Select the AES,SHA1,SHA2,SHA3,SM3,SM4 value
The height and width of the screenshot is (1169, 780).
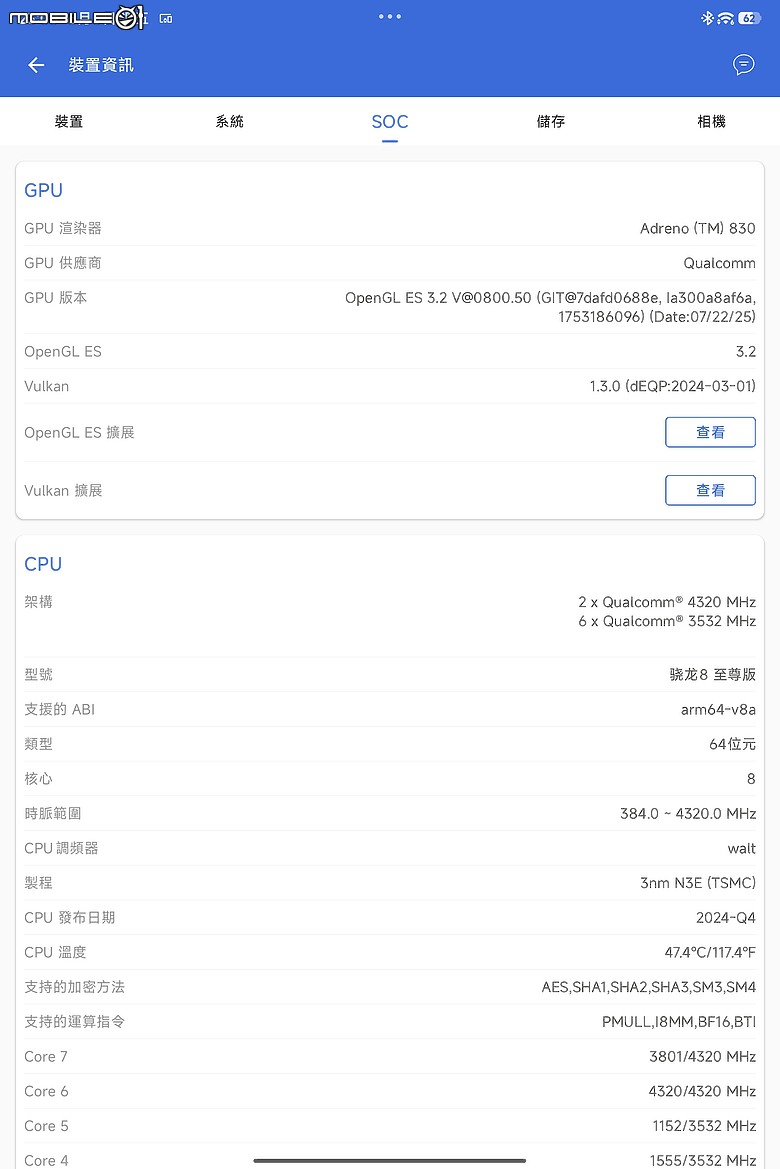tap(649, 987)
